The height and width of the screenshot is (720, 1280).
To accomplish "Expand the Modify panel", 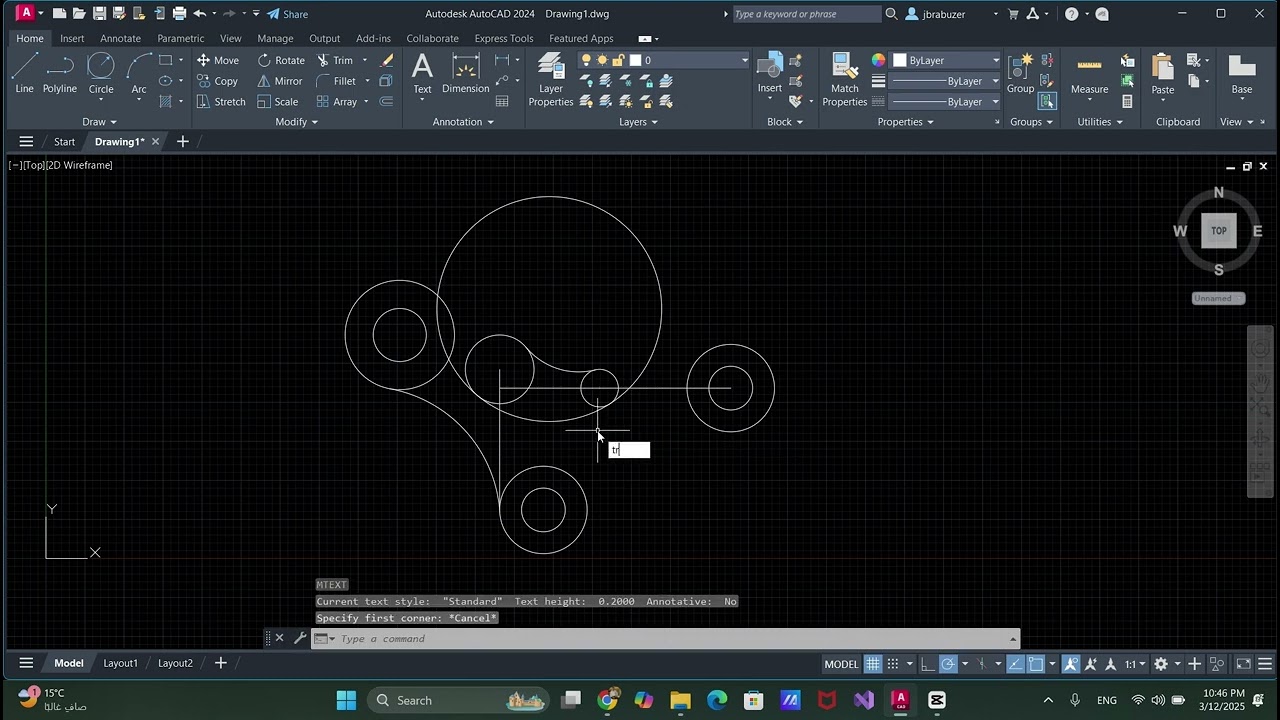I will click(296, 122).
